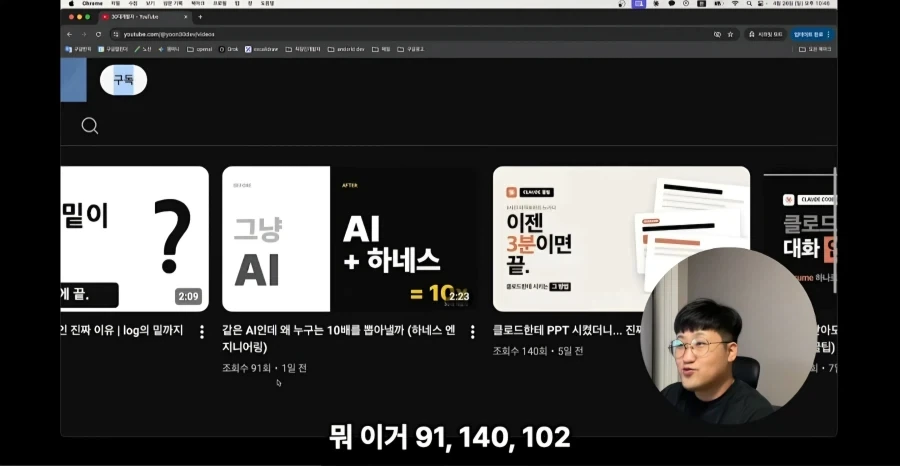Open the excalidraw bookmark
The width and height of the screenshot is (900, 466).
click(262, 49)
